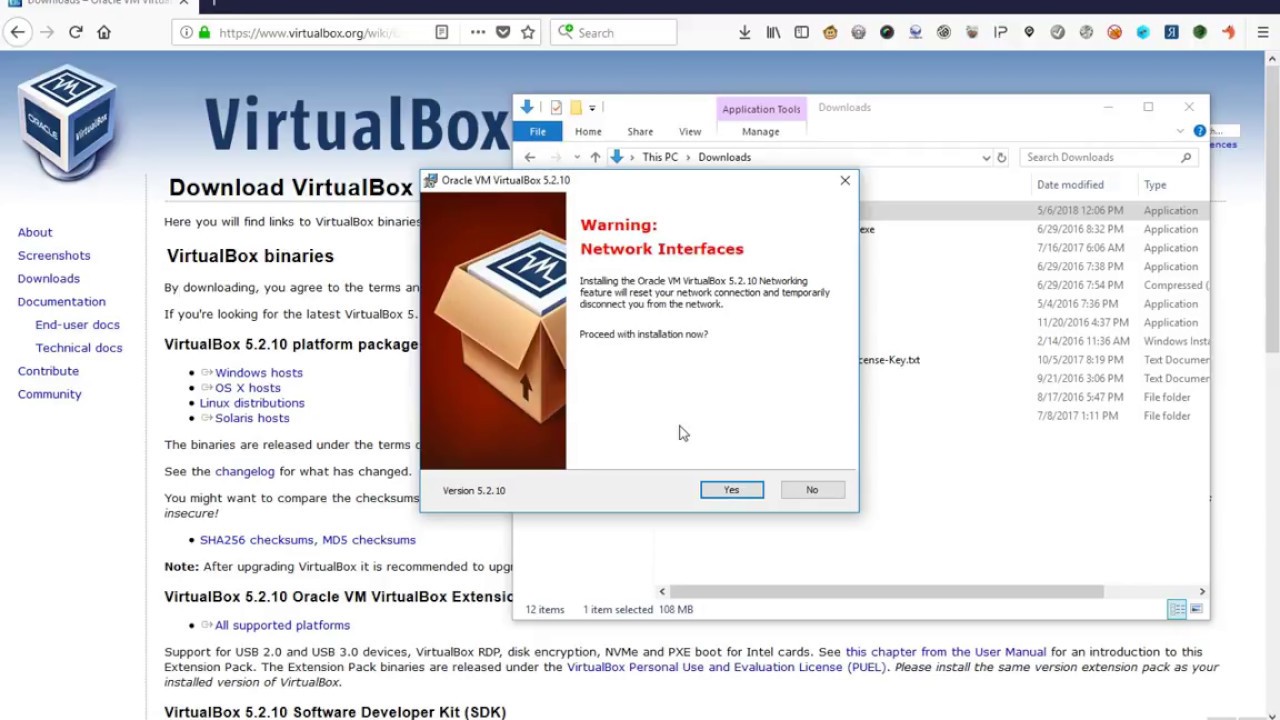Open SHA256 checksums link

256,539
